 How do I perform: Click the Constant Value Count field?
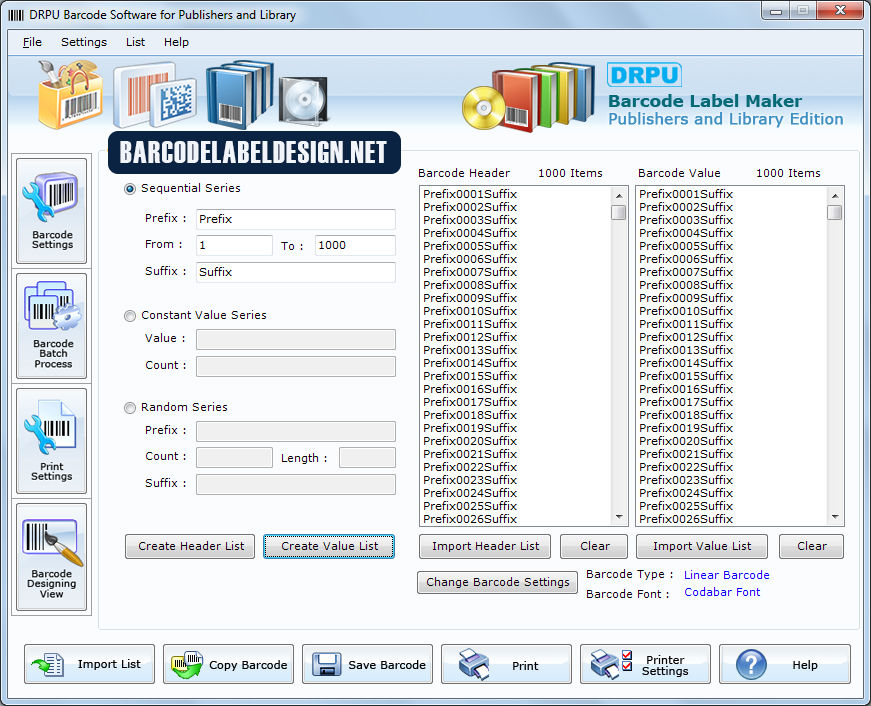(296, 366)
